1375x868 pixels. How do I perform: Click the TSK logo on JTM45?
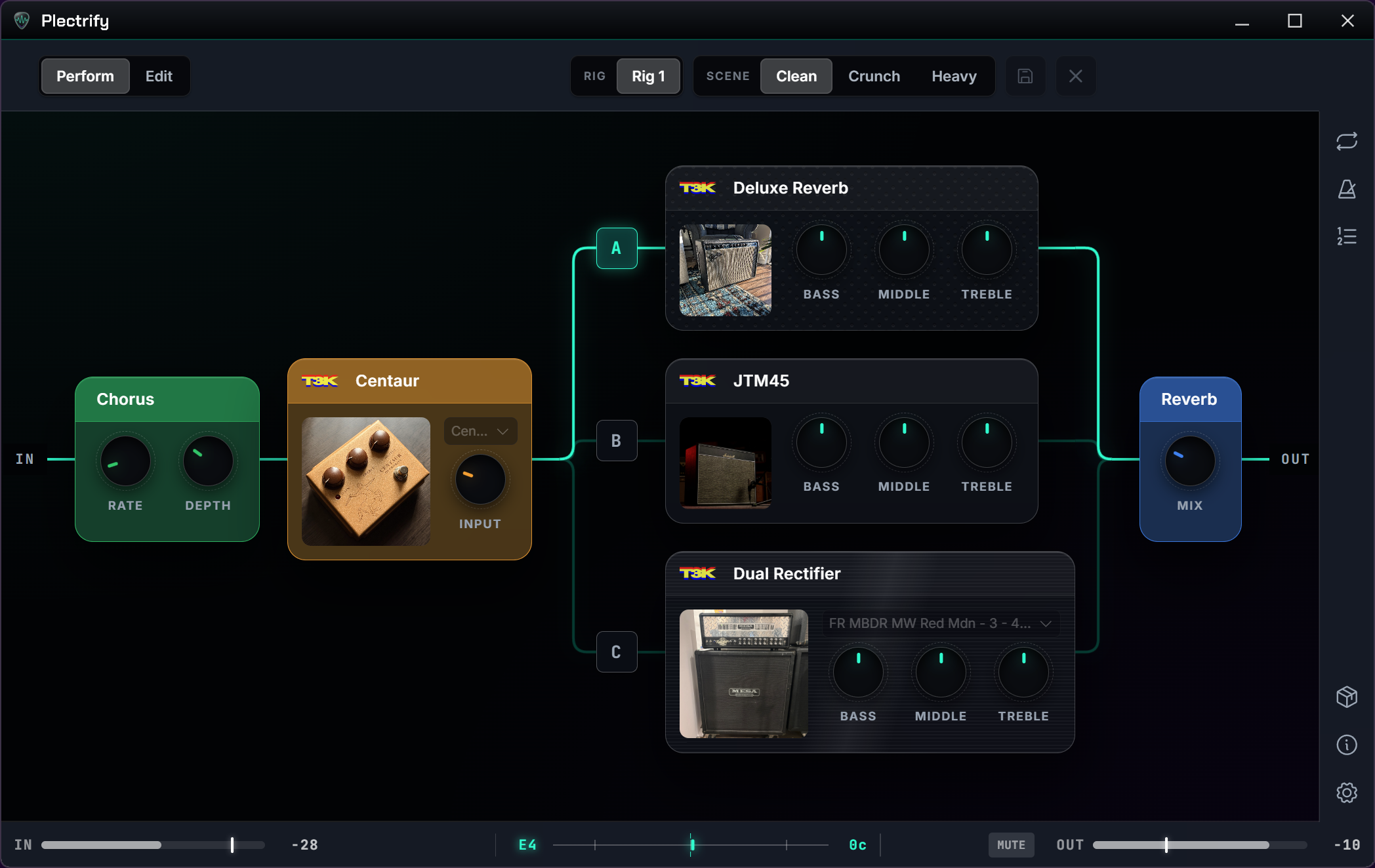click(x=697, y=381)
